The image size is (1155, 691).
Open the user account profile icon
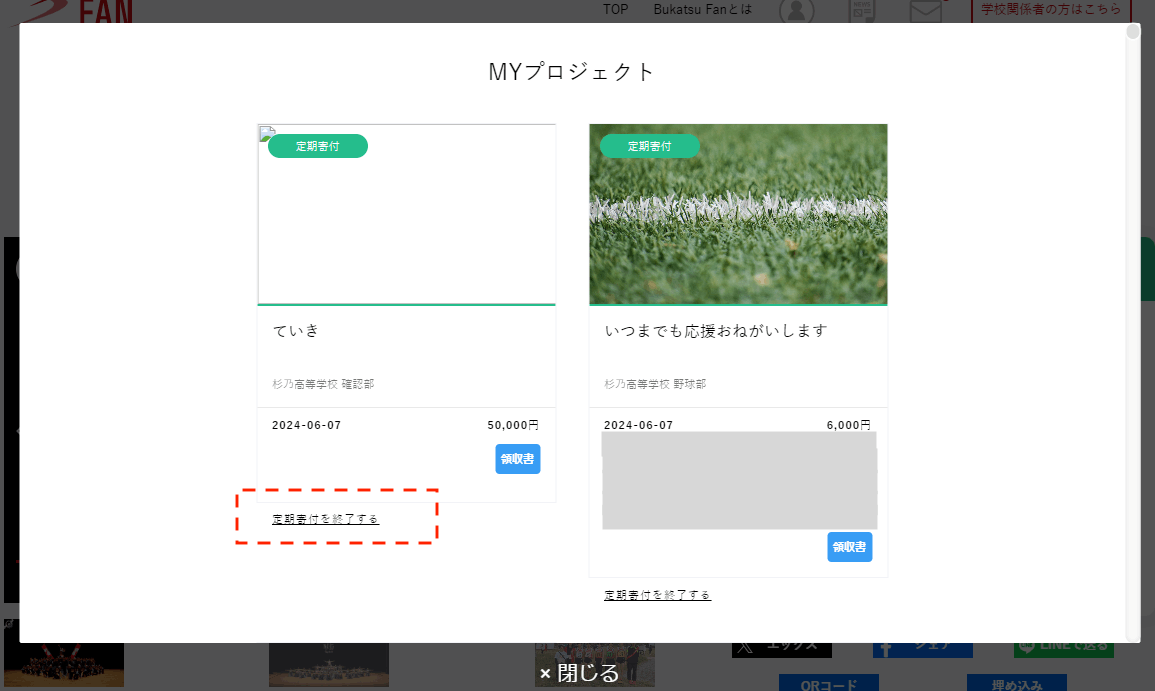(x=796, y=11)
